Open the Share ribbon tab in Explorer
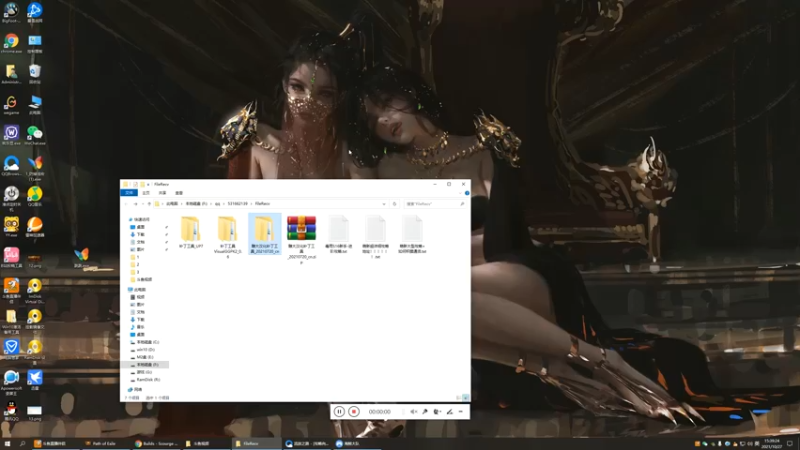The image size is (800, 450). point(162,193)
